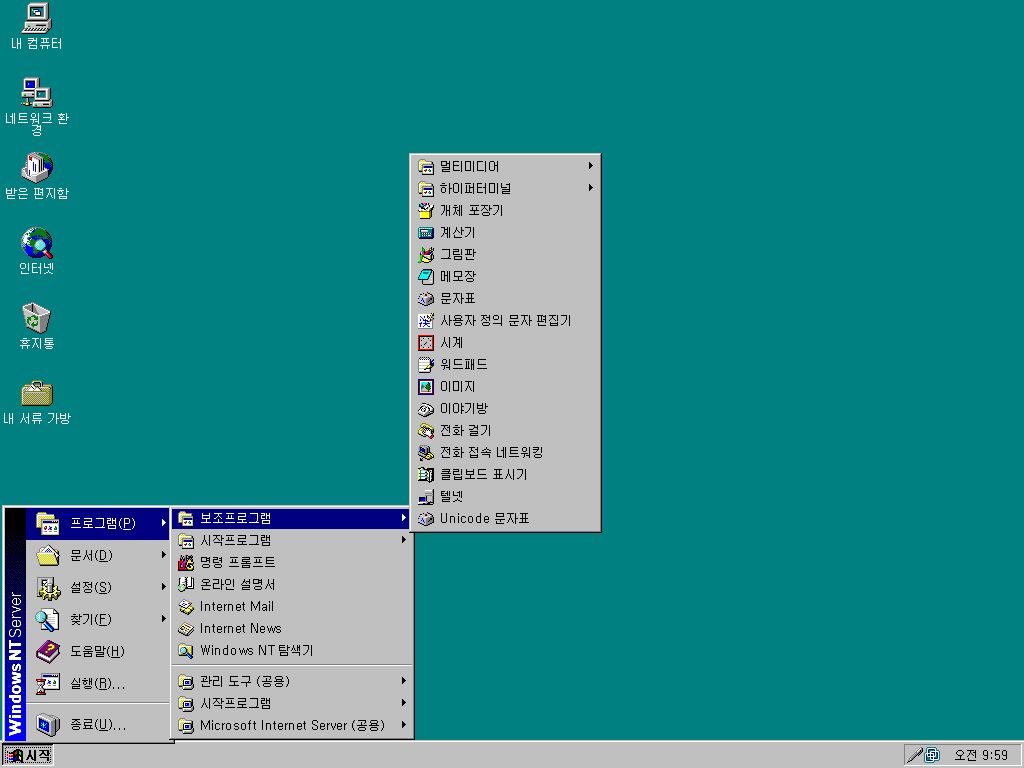Open the 설정(S) Start menu entry
Screen dimensions: 1024x768
coord(98,587)
